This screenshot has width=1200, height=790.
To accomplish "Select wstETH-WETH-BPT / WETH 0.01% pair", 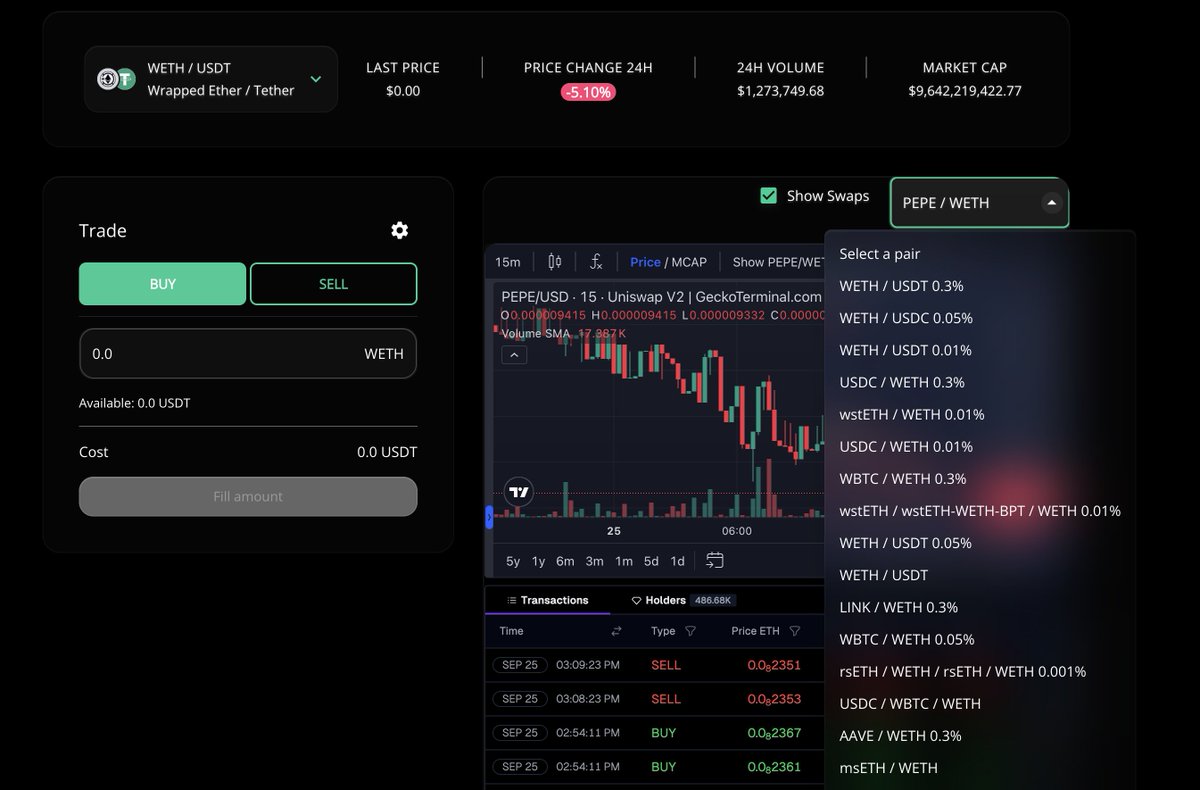I will [x=980, y=511].
